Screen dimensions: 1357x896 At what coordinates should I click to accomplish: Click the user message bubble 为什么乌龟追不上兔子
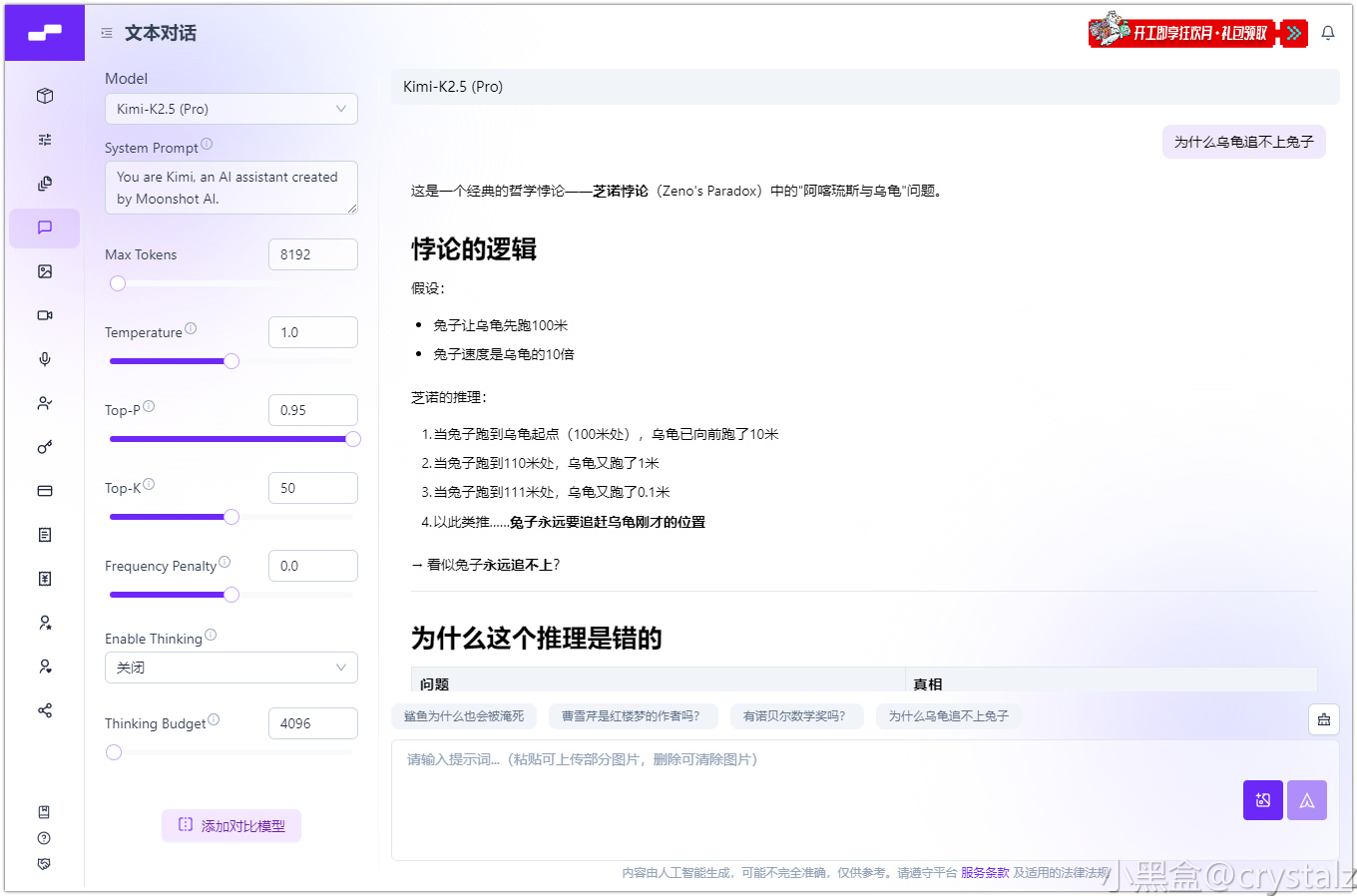[1244, 142]
